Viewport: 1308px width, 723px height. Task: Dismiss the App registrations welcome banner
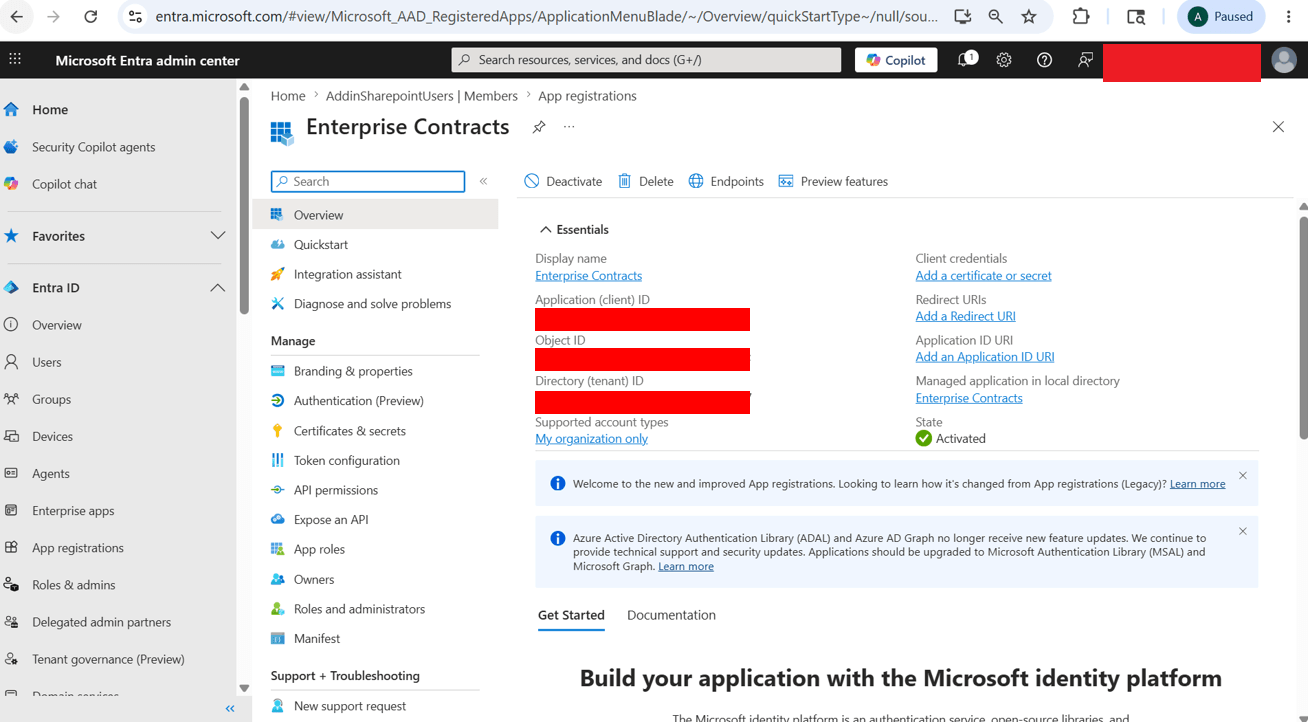pyautogui.click(x=1243, y=475)
